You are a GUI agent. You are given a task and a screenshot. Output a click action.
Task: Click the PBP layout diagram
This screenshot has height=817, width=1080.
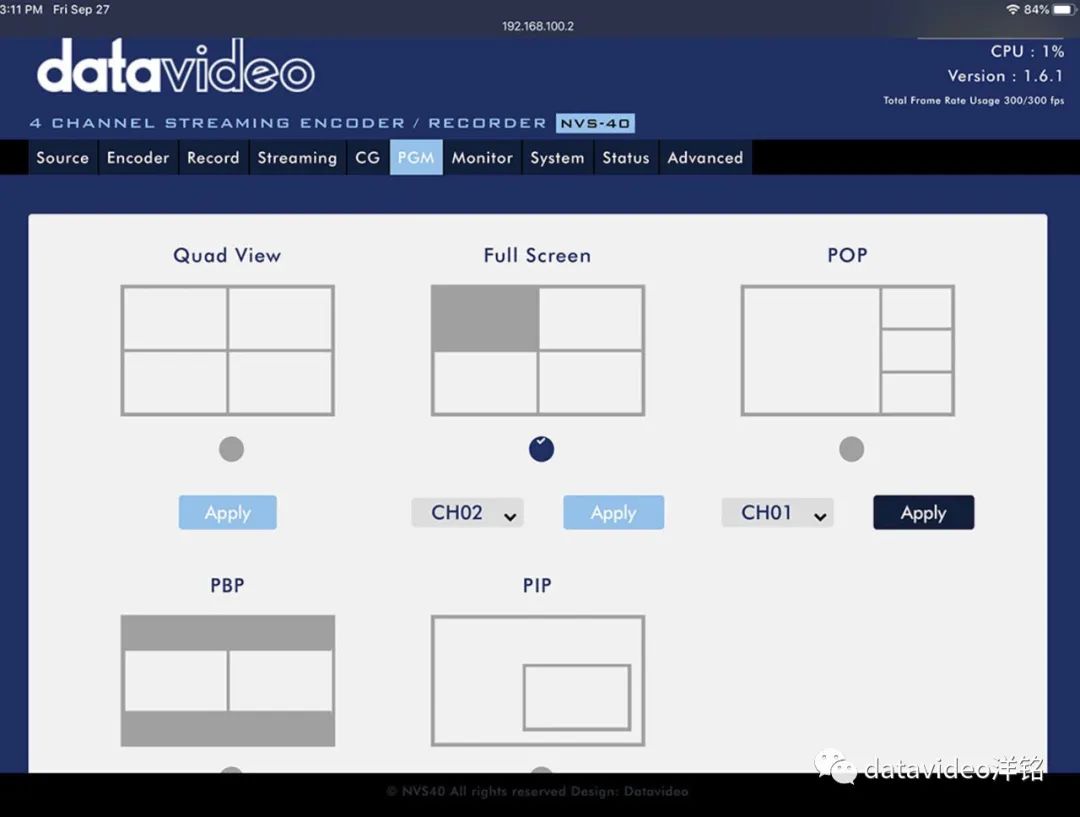coord(227,680)
